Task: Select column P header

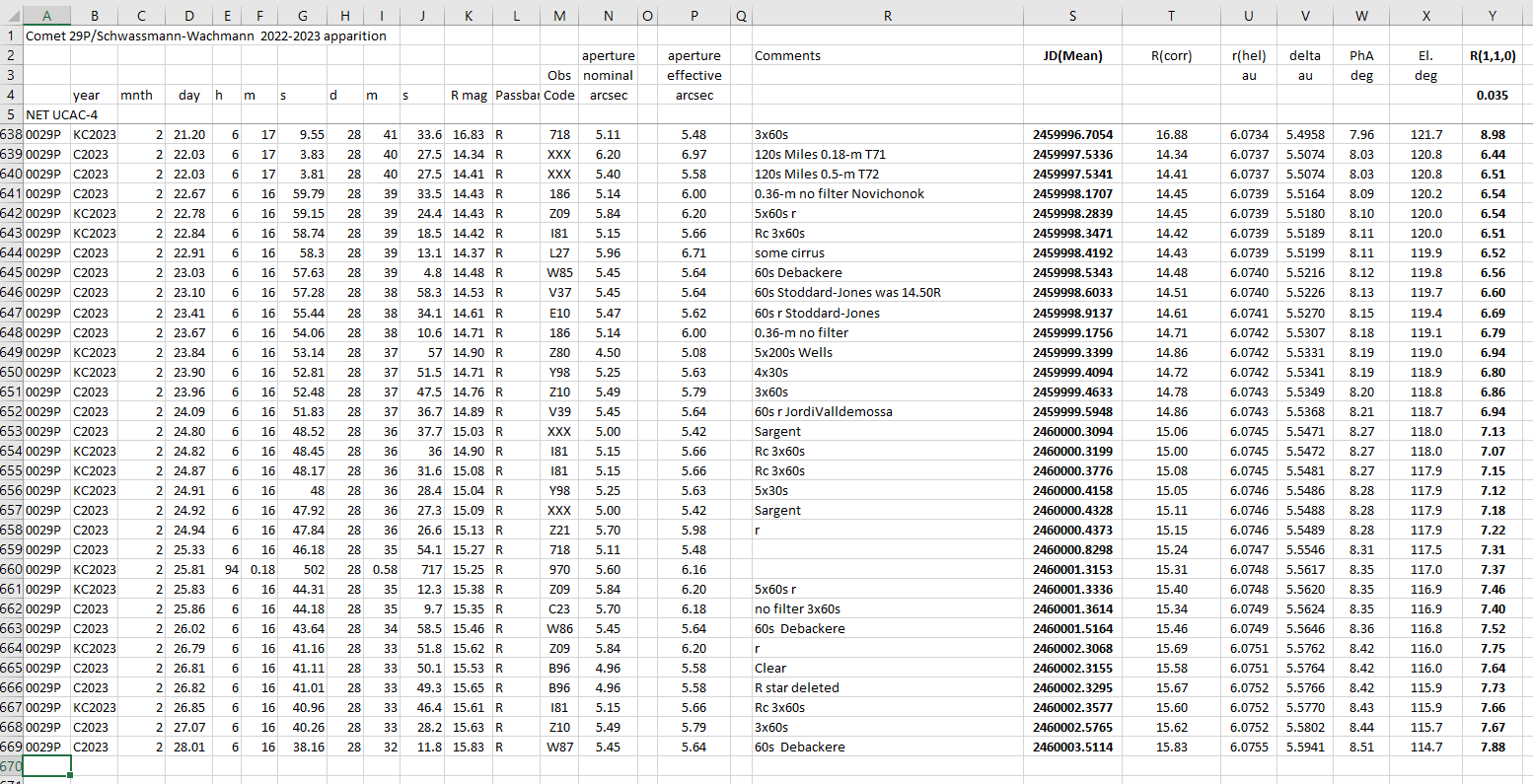Action: [693, 16]
